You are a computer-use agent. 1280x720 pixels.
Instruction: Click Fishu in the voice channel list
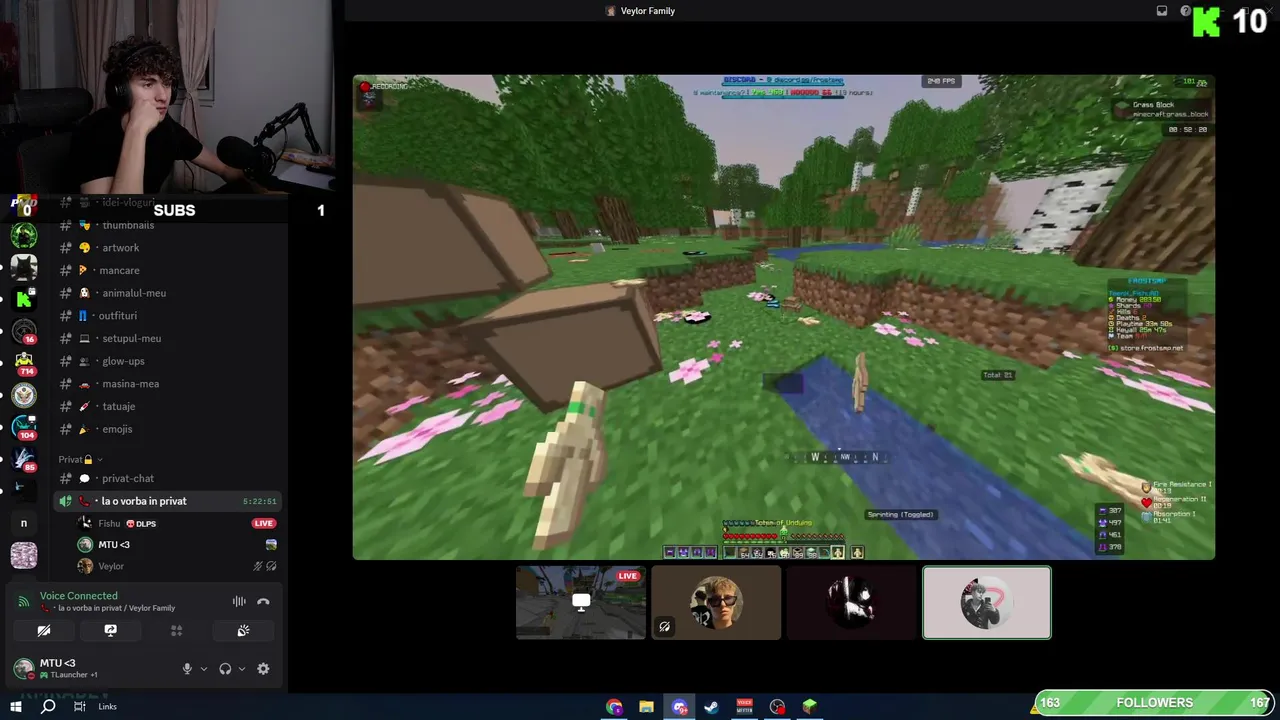pyautogui.click(x=110, y=523)
